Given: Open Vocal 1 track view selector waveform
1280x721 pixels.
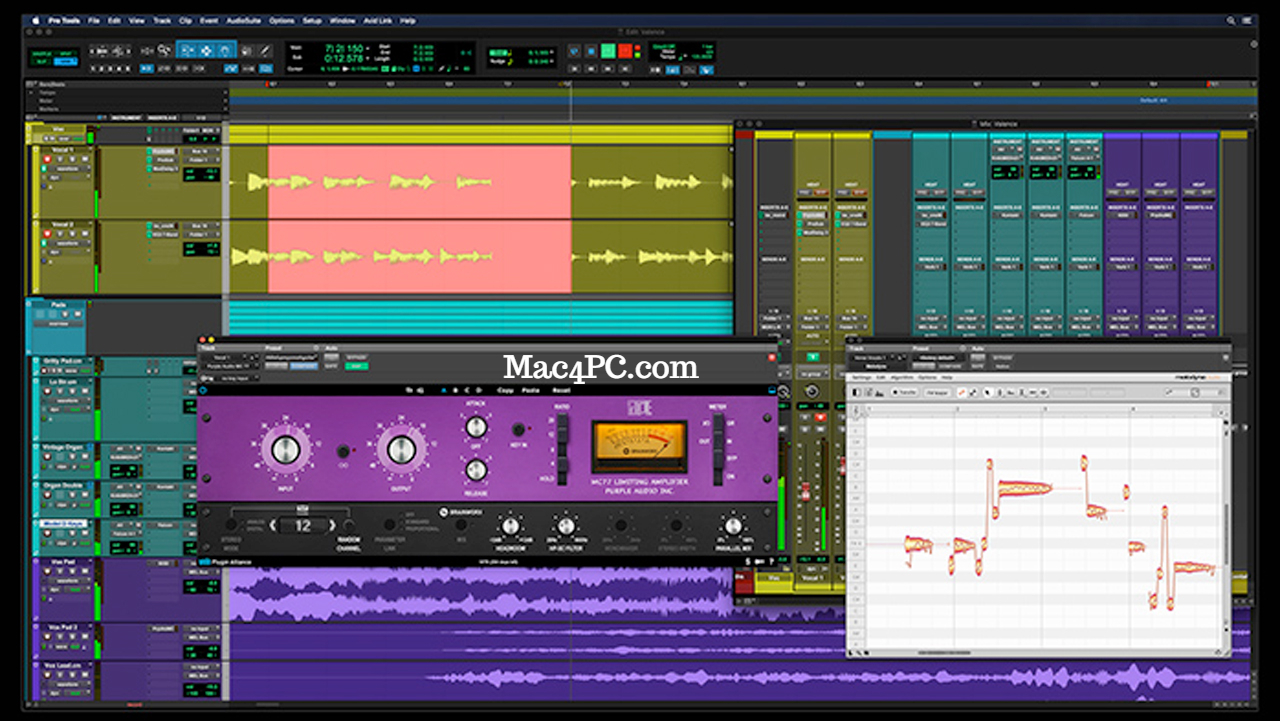Looking at the screenshot, I should (x=67, y=169).
